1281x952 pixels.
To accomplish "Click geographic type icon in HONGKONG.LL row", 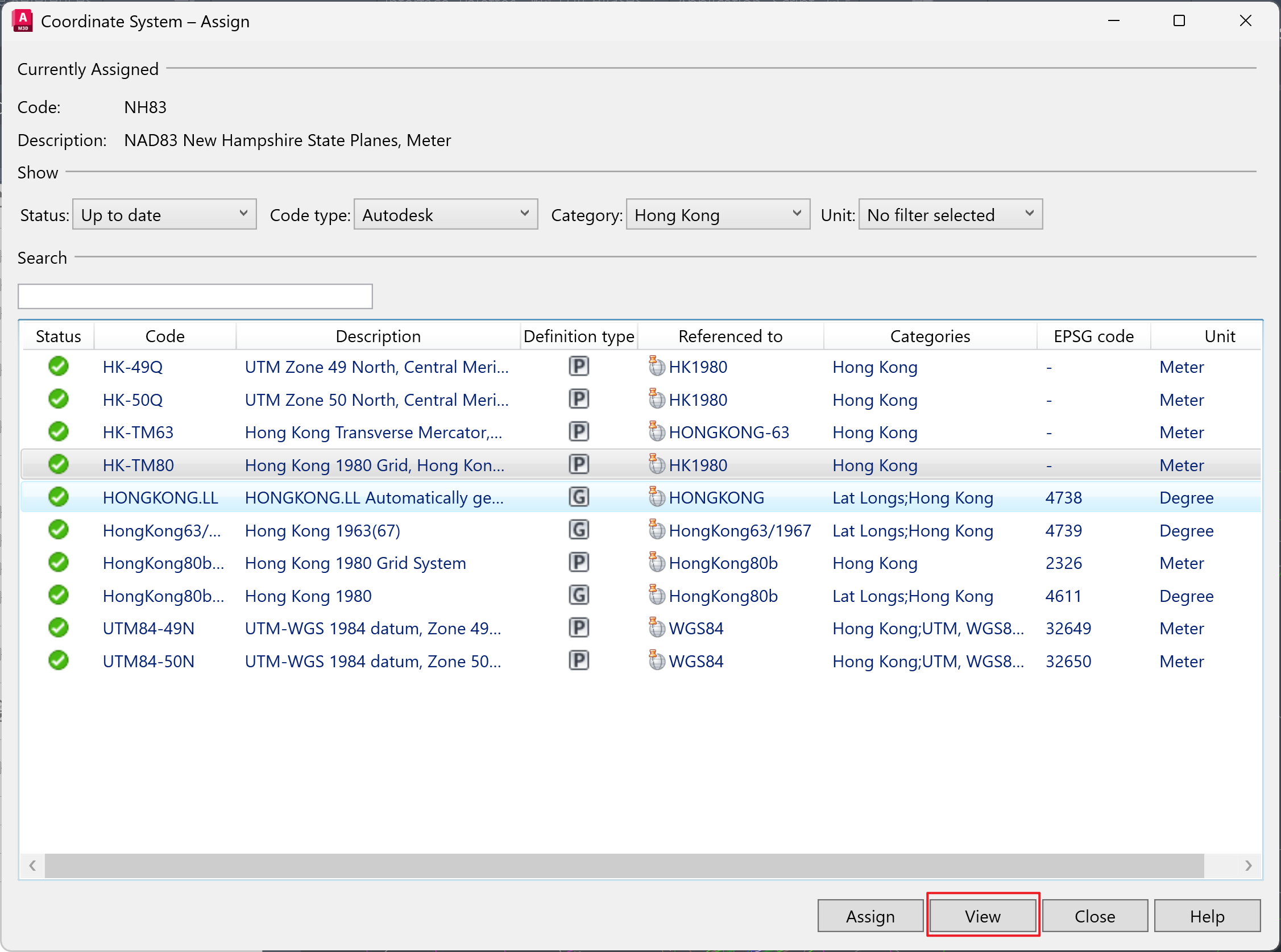I will coord(578,497).
